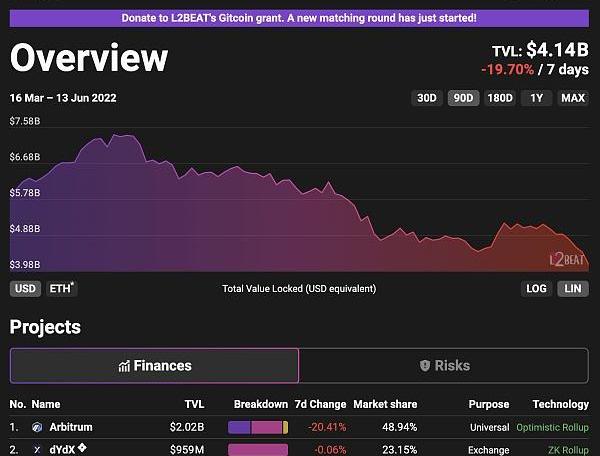
Task: Click dYdX's $959M TVL value
Action: pos(187,450)
